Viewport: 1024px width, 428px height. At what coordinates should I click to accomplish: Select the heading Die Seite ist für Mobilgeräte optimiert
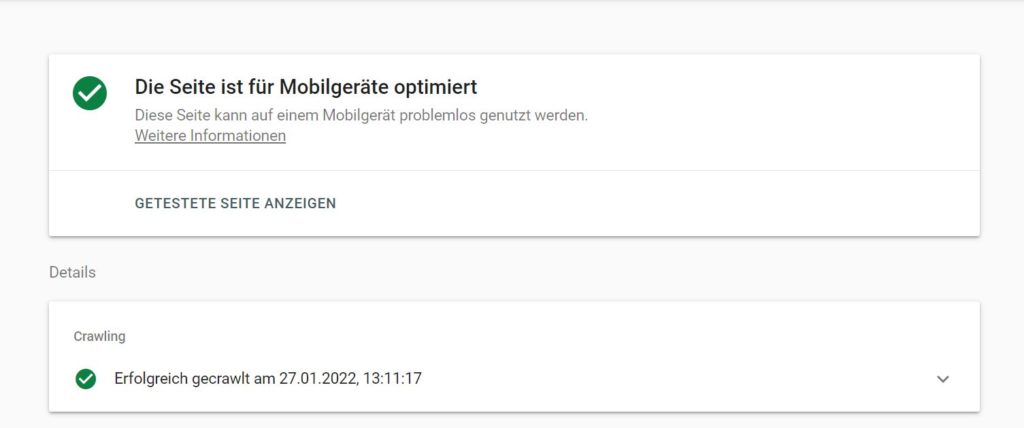[306, 86]
